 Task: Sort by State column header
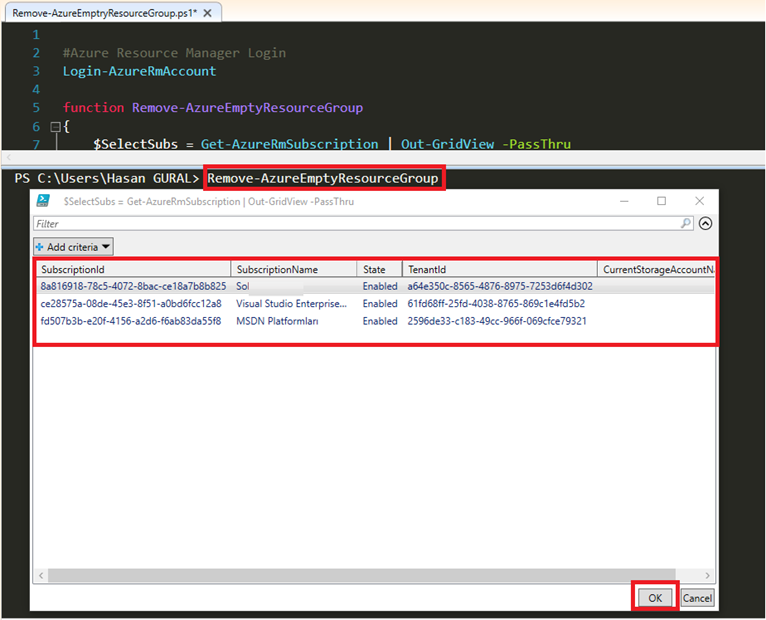coord(380,269)
